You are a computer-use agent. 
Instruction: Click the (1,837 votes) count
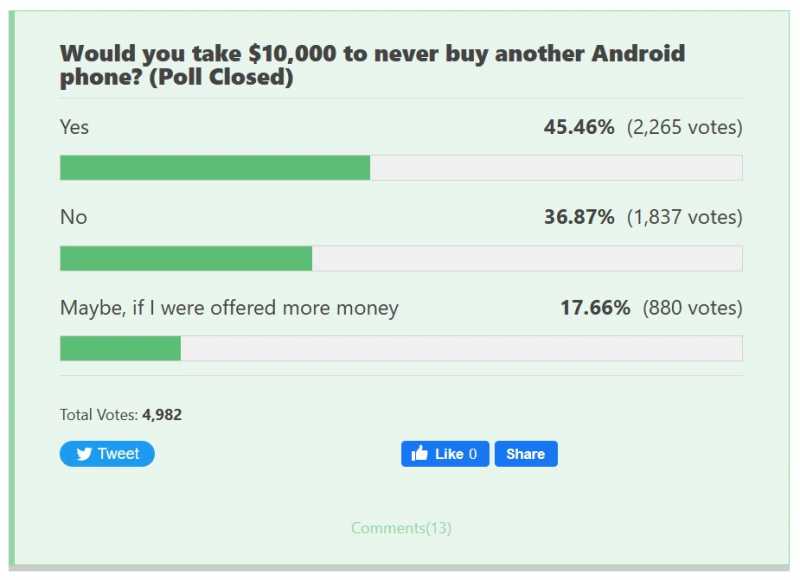pyautogui.click(x=685, y=217)
